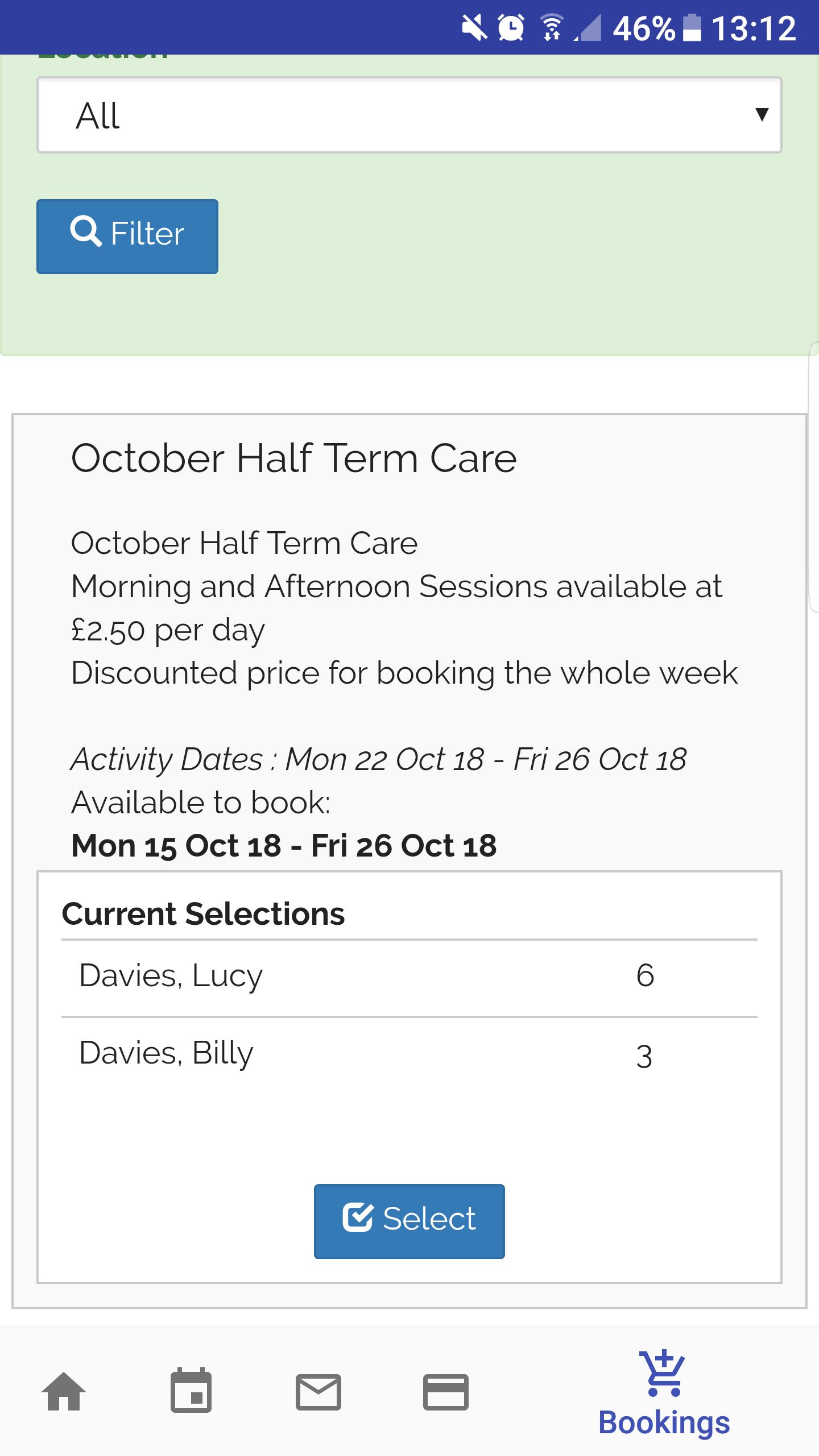The image size is (819, 1456).
Task: Tap the Bookings cart icon
Action: [x=663, y=1373]
